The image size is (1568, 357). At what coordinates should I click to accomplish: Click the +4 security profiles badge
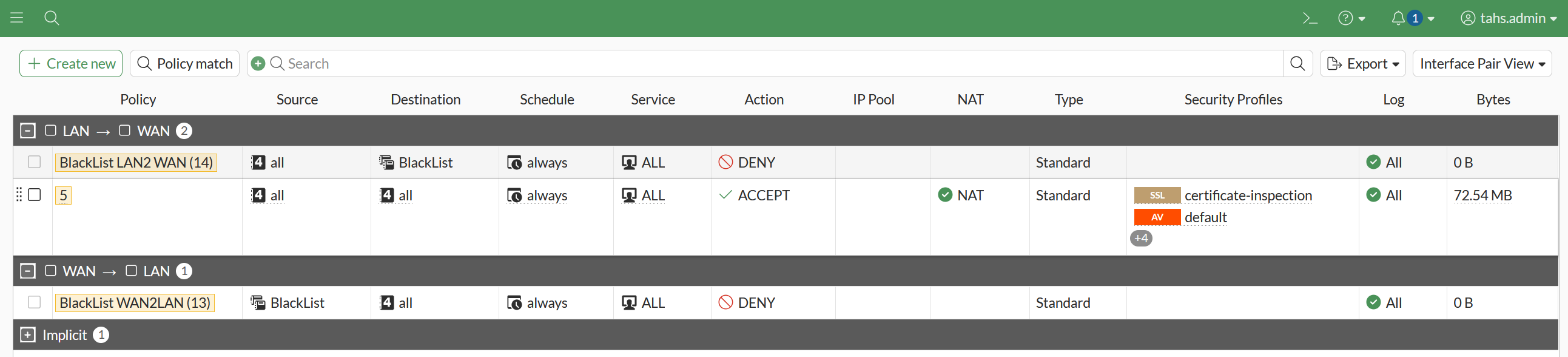coord(1141,238)
